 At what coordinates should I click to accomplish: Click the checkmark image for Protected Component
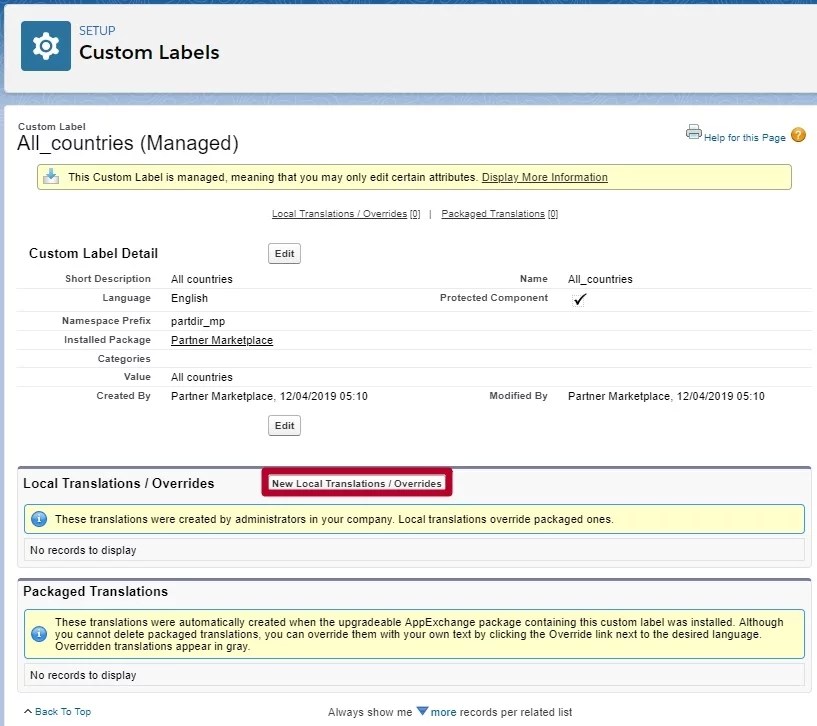[579, 299]
